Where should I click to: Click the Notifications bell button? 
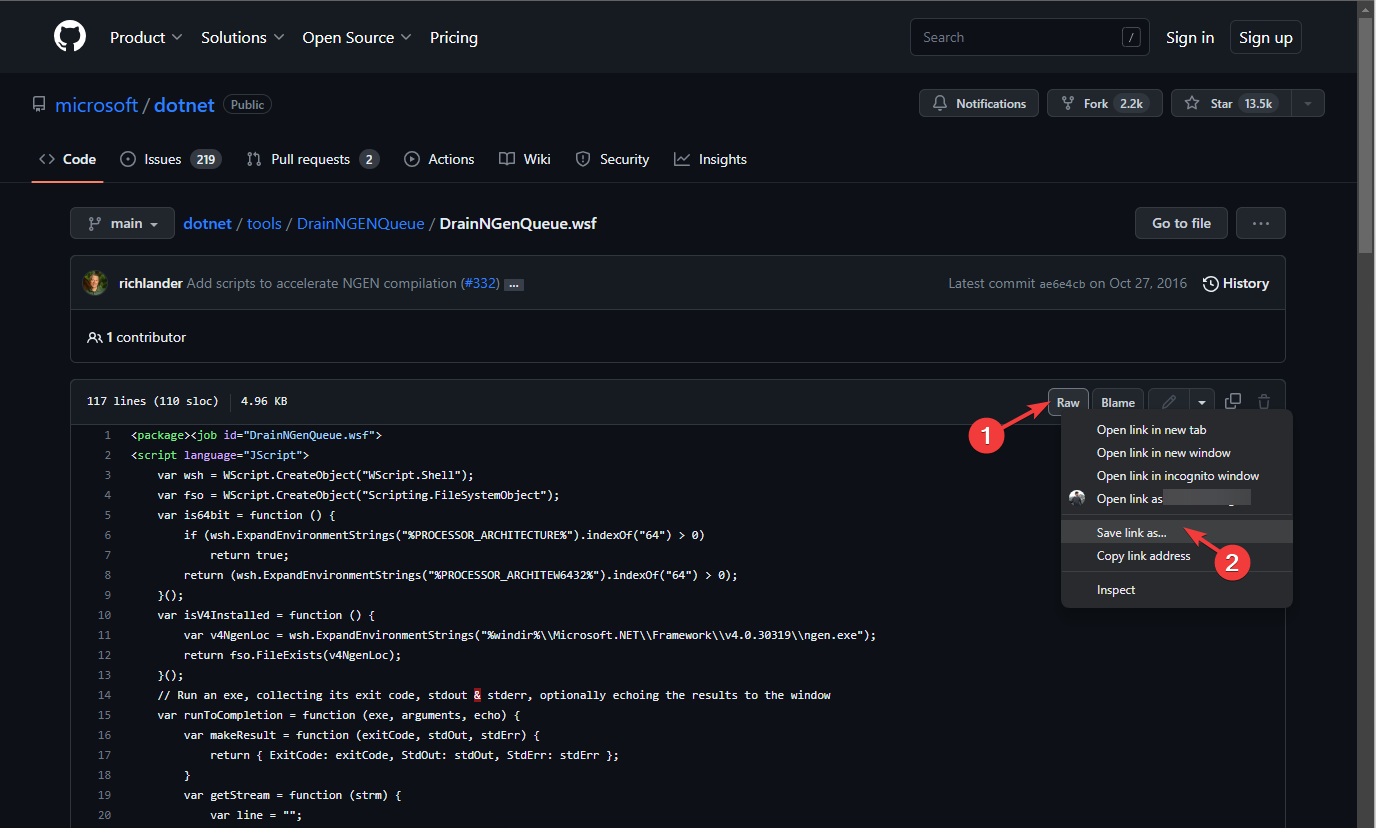(x=979, y=103)
